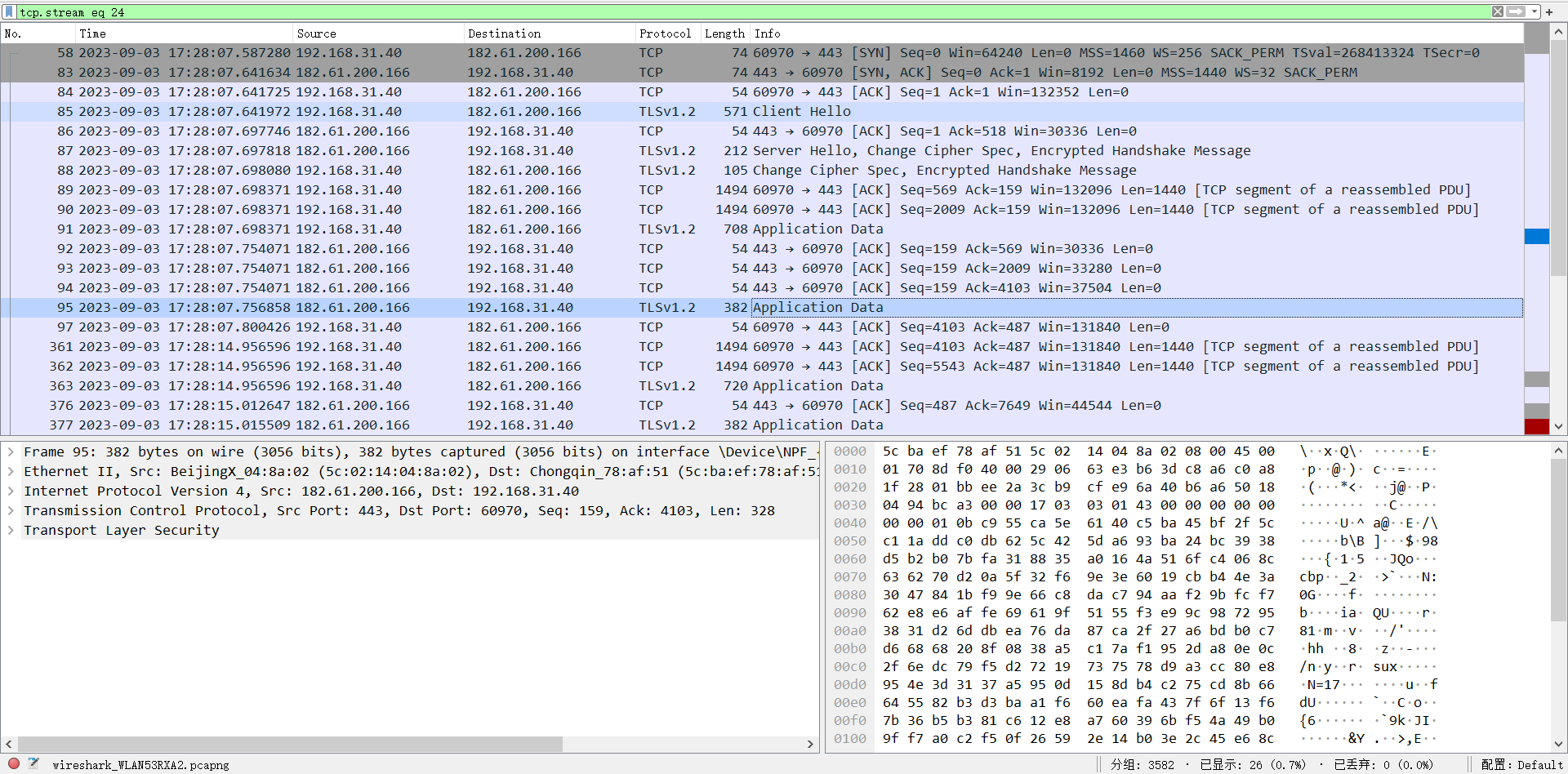Expand the Transport Layer Security node
Viewport: 1568px width, 774px height.
11,531
